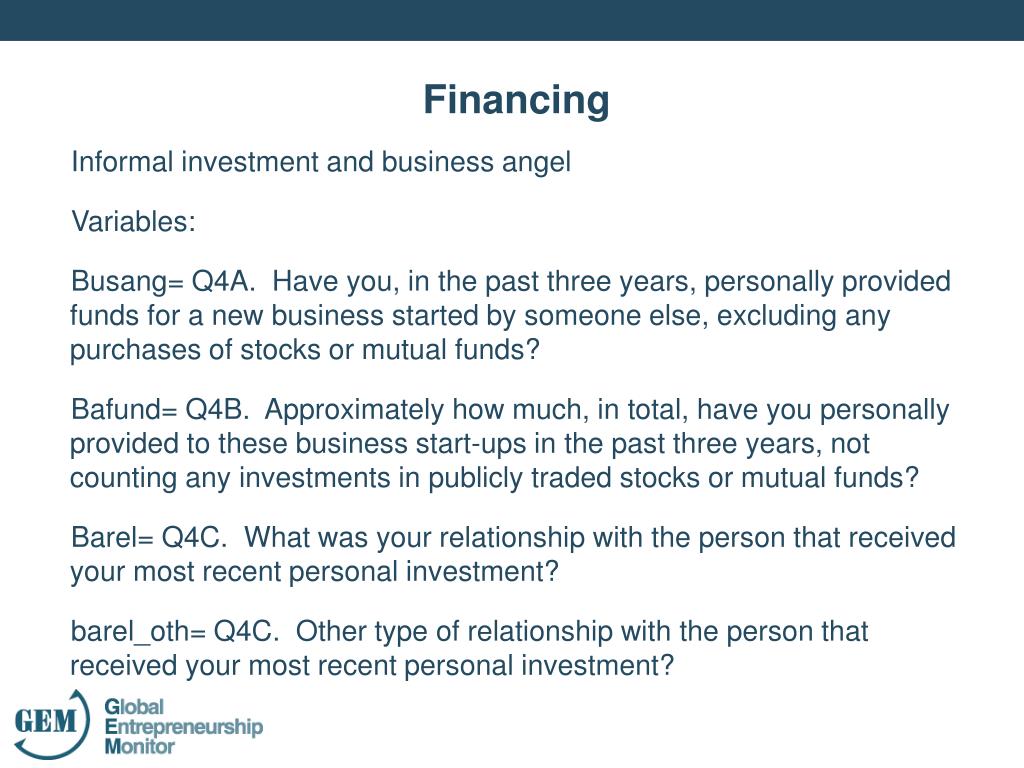
Task: Click the word 'Global' beside the logo
Action: click(135, 708)
